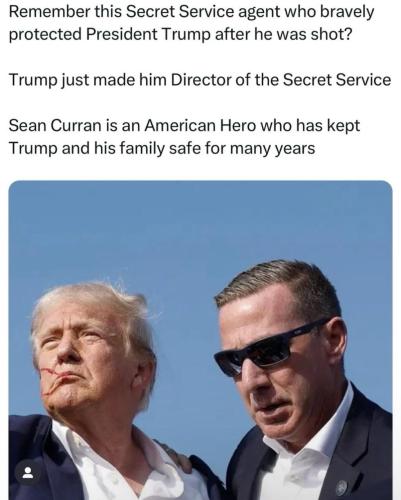Click the word "Director" in second paragraph

(201, 80)
